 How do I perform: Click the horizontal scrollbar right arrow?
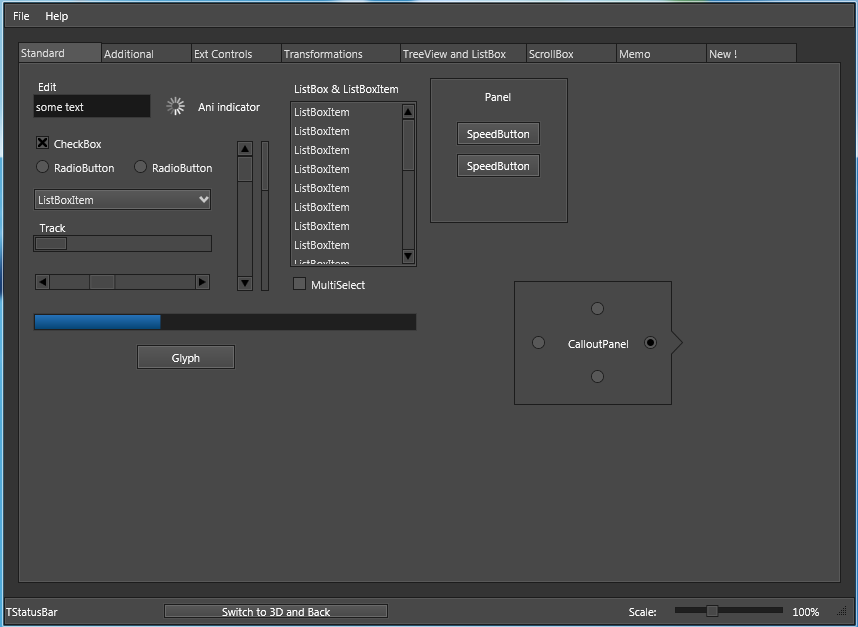pos(202,282)
